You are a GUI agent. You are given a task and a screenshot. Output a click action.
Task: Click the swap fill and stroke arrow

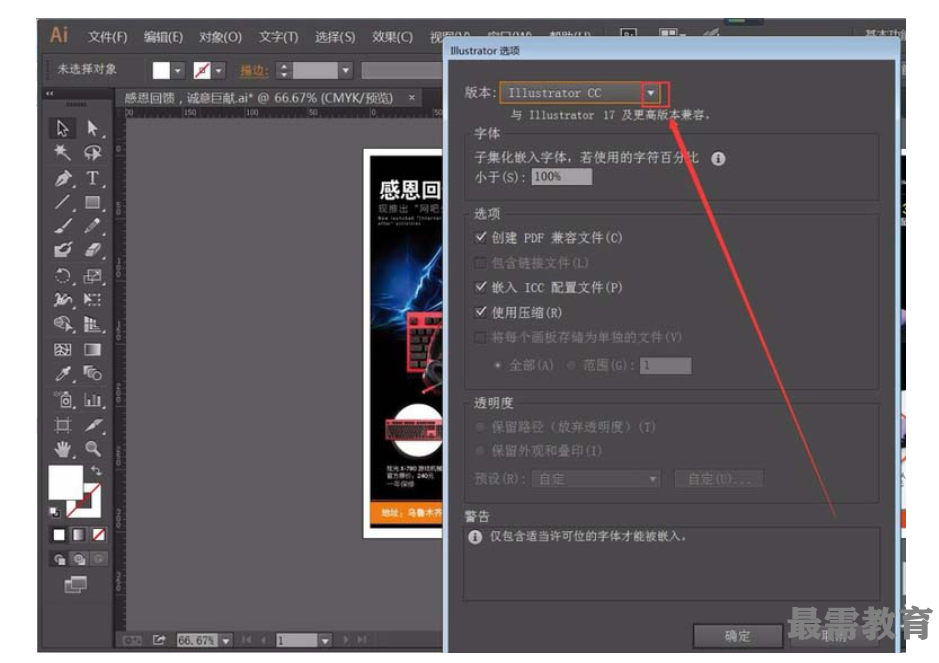96,470
